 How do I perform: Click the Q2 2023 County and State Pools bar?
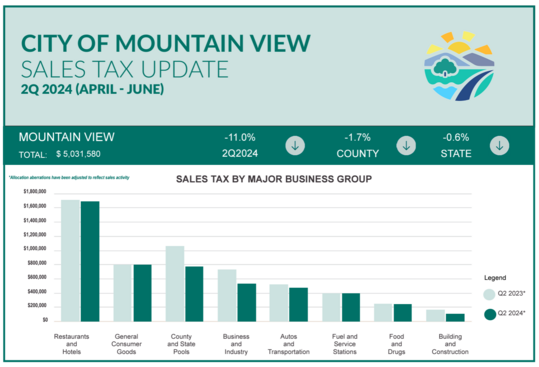(x=175, y=284)
